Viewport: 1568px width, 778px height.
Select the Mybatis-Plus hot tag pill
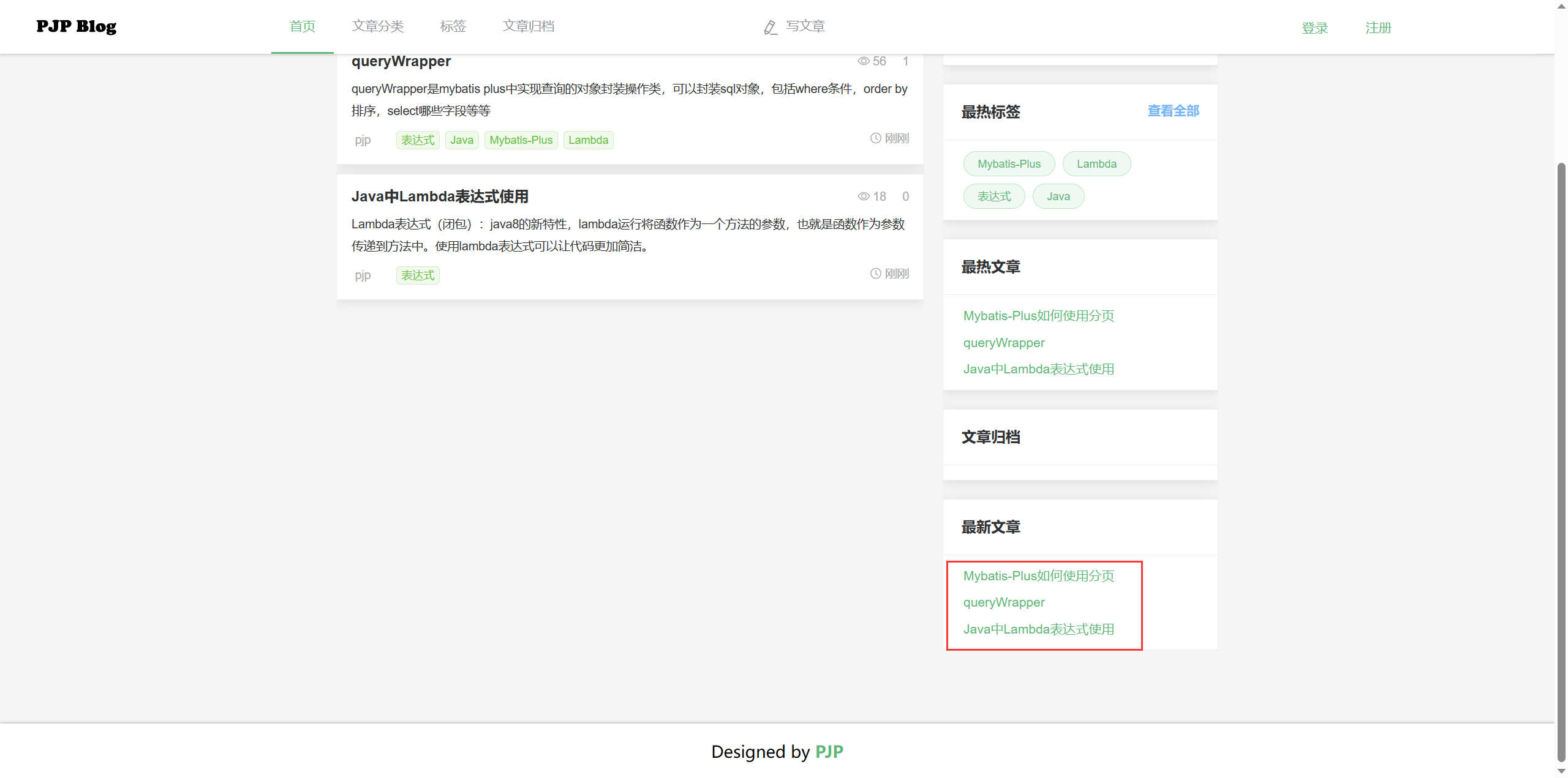click(1009, 164)
